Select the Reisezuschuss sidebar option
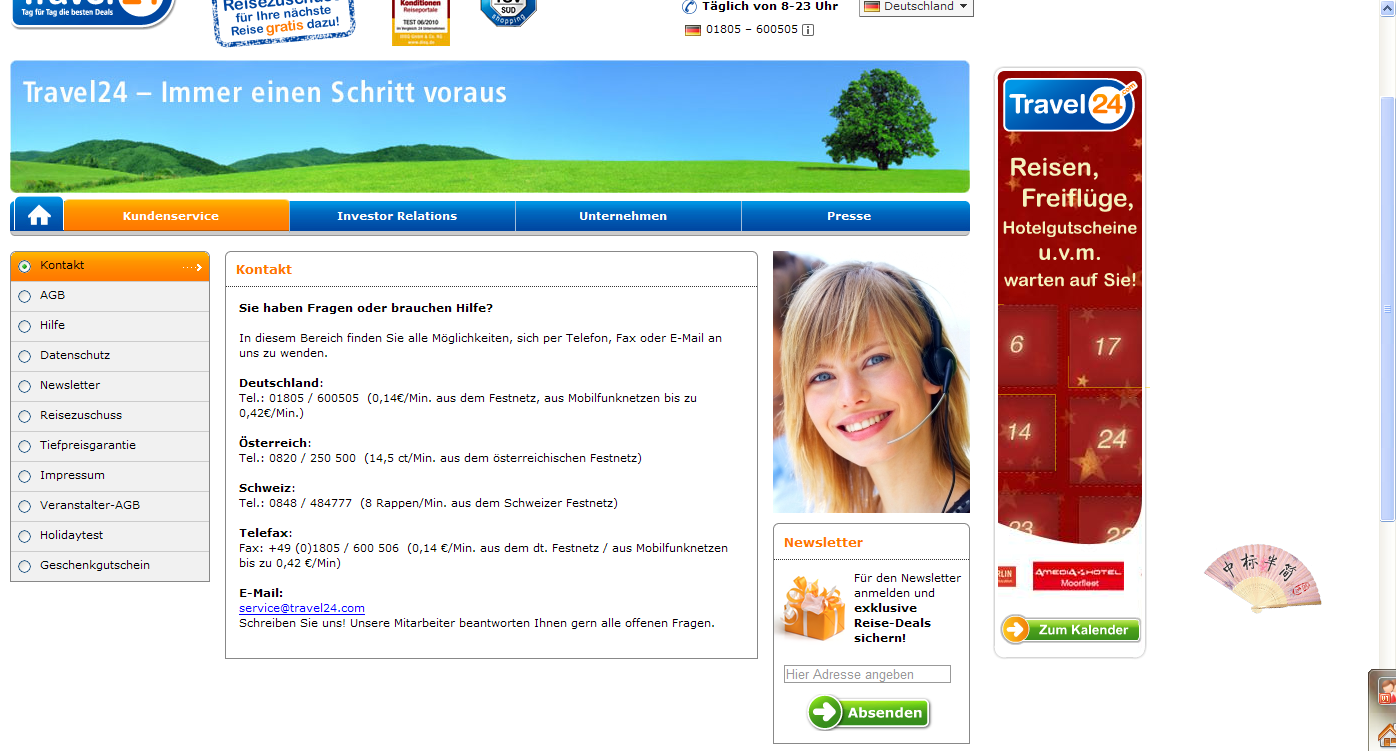The image size is (1396, 751). tap(110, 416)
